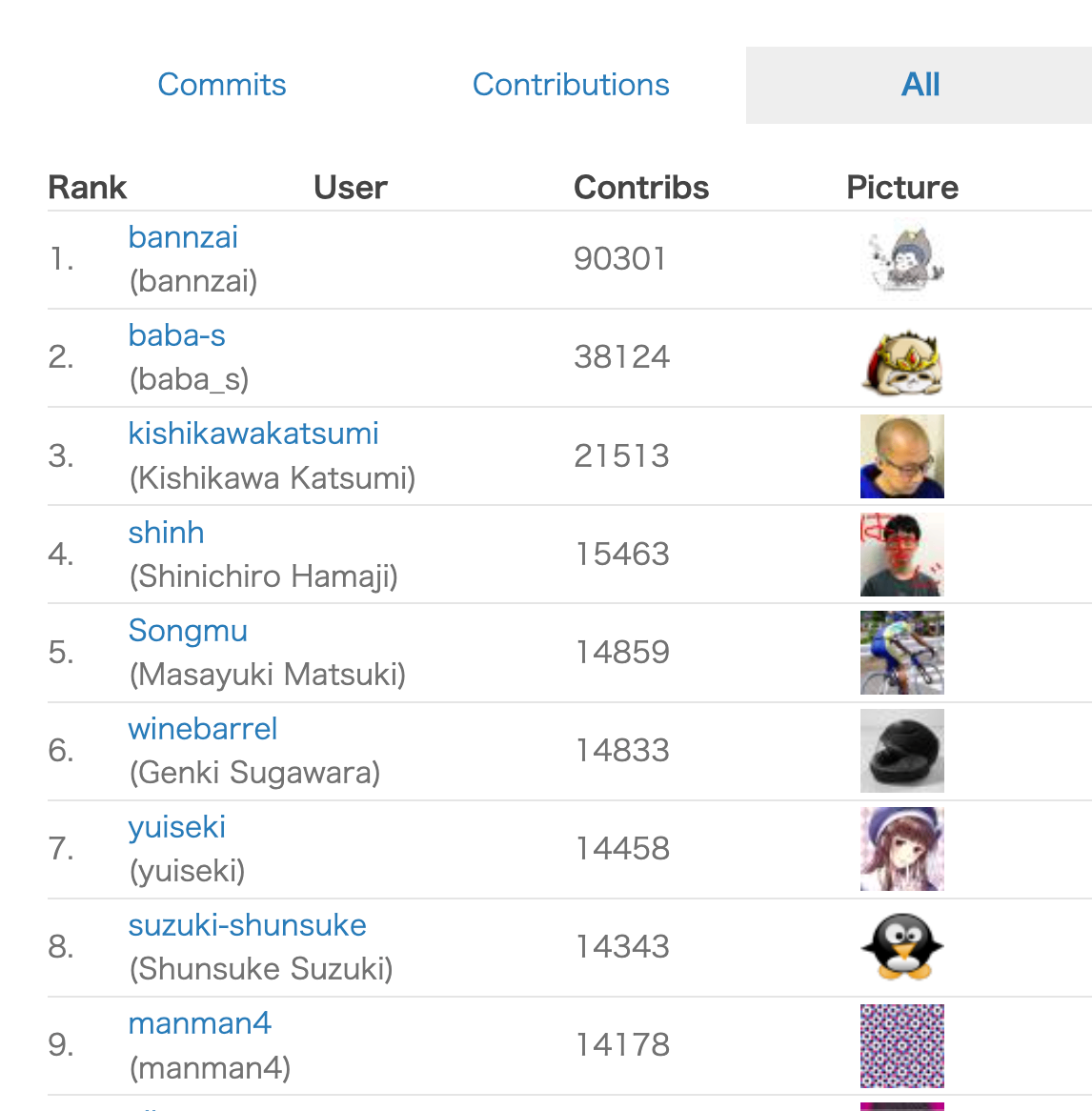Open the baba-s user link
The height and width of the screenshot is (1111, 1092).
click(177, 335)
